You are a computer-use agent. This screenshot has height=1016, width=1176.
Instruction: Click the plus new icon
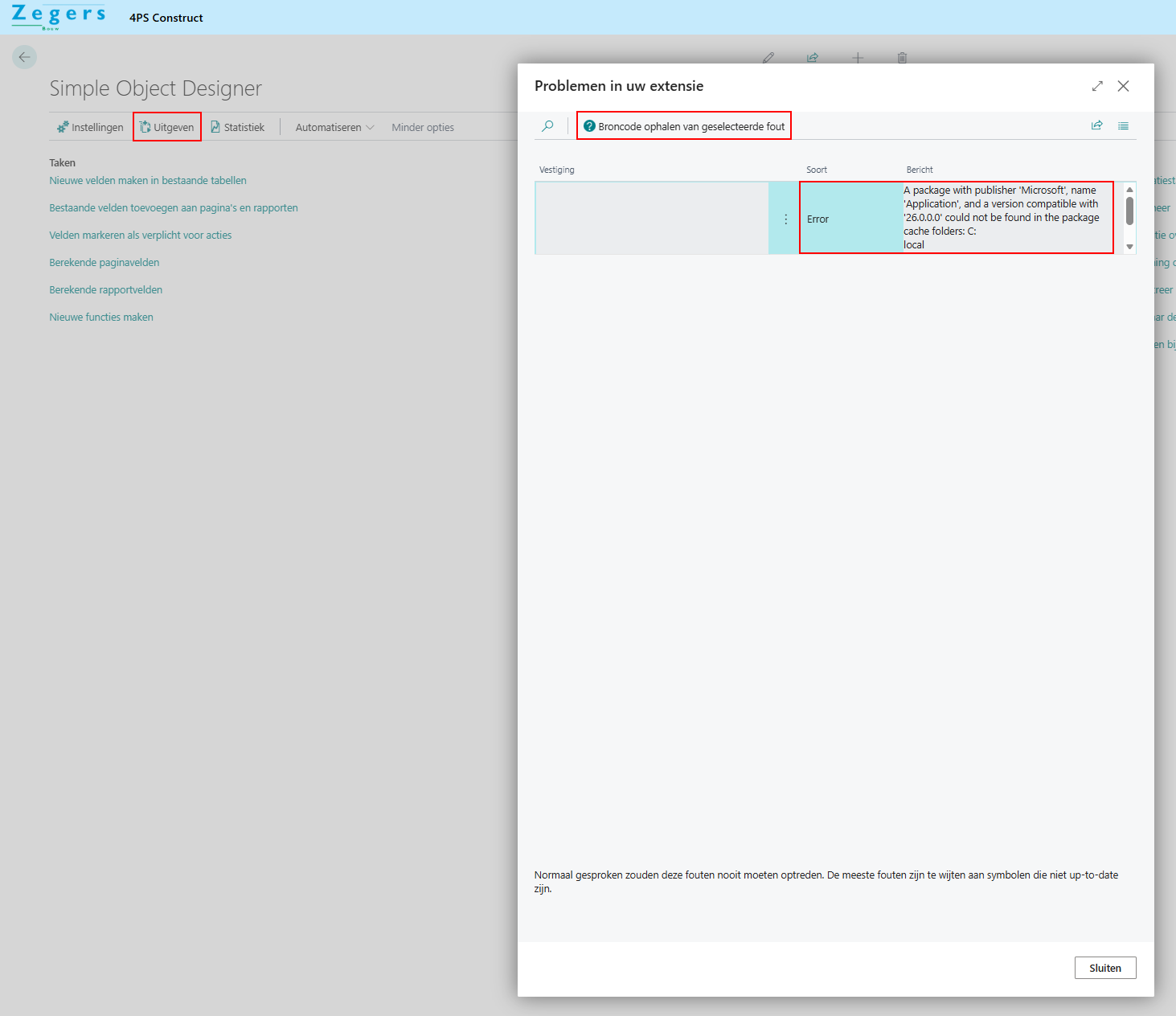pyautogui.click(x=858, y=58)
